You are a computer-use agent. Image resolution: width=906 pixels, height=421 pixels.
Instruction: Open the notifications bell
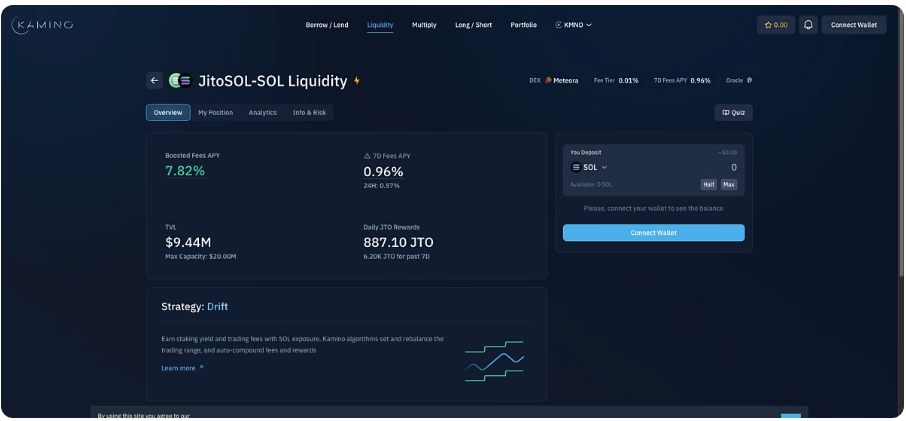point(808,25)
